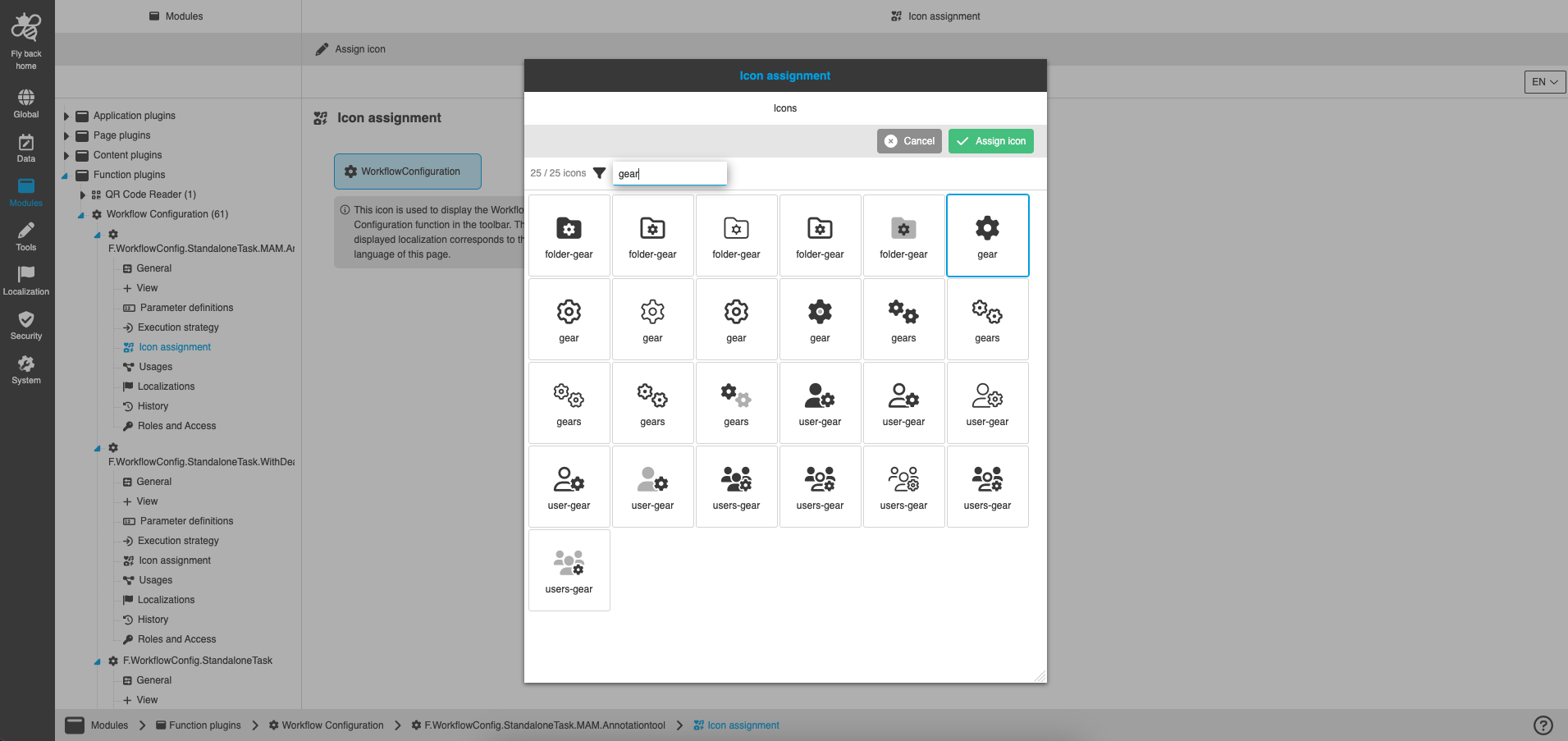This screenshot has height=741, width=1568.
Task: Open the help question mark icon
Action: coord(1542,725)
